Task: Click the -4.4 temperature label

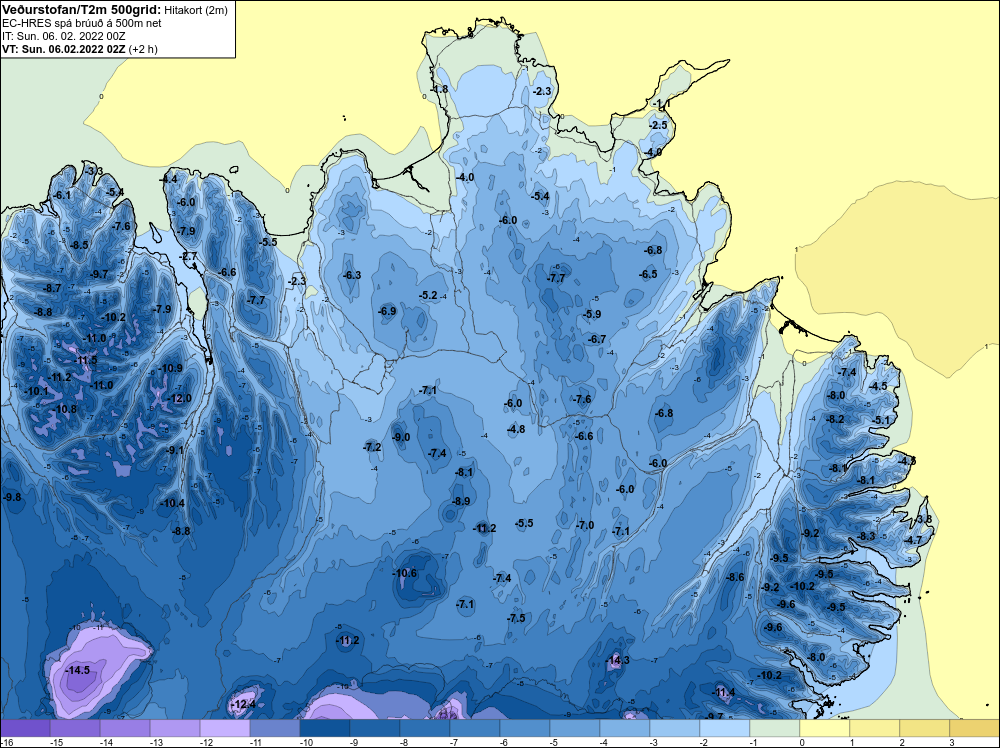Action: pos(168,179)
